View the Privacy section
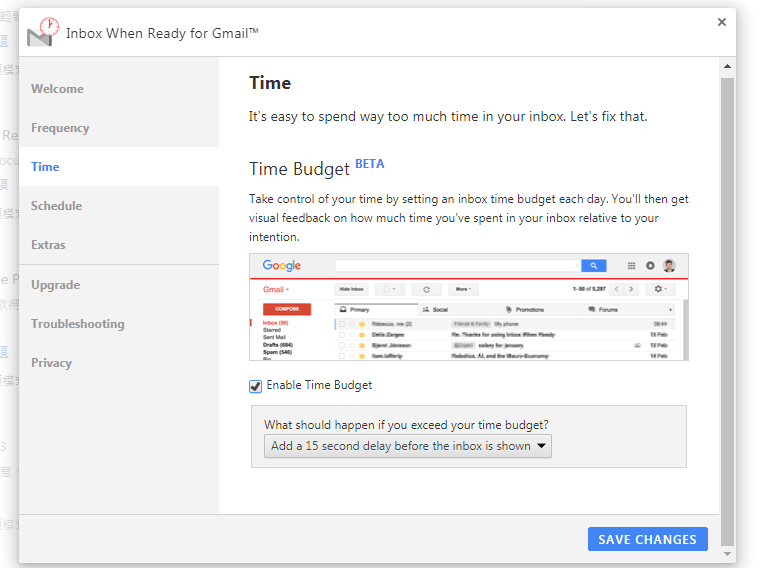Viewport: 765px width, 568px height. [51, 363]
